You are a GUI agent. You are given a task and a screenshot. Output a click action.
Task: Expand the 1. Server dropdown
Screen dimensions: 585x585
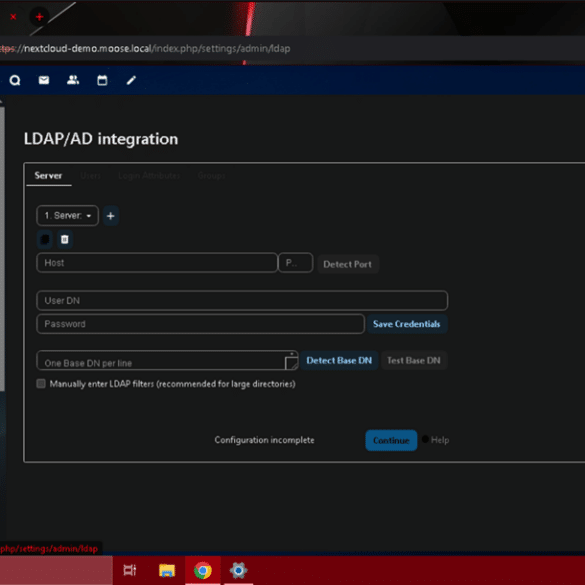point(68,216)
